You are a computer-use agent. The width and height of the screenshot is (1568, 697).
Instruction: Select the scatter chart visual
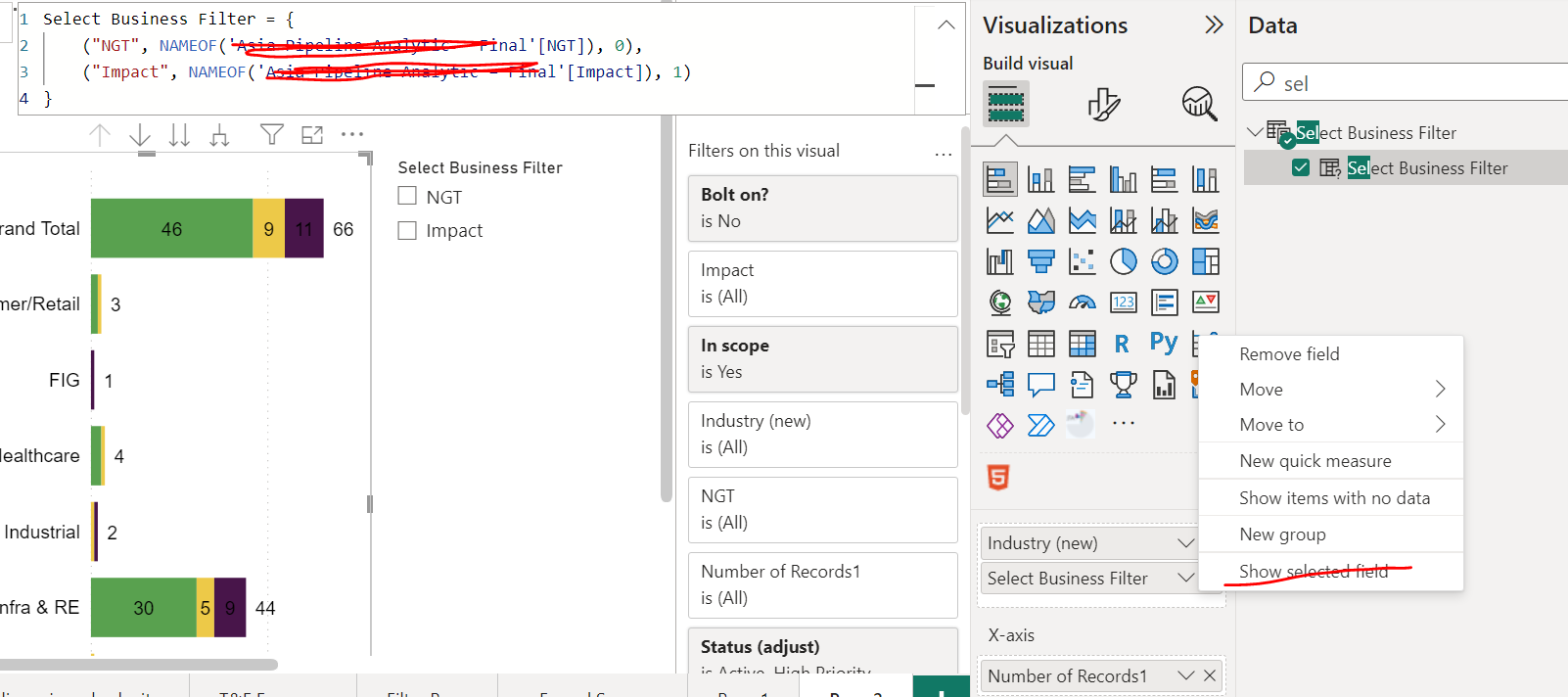pos(1083,261)
